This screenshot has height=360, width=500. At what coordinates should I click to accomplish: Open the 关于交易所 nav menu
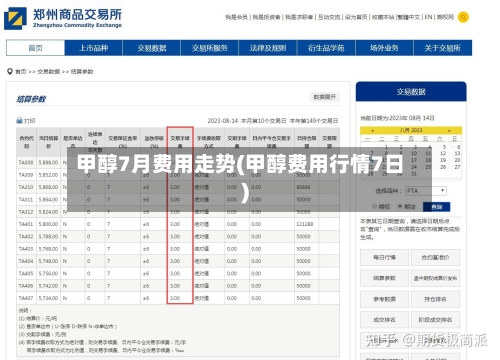[x=443, y=48]
